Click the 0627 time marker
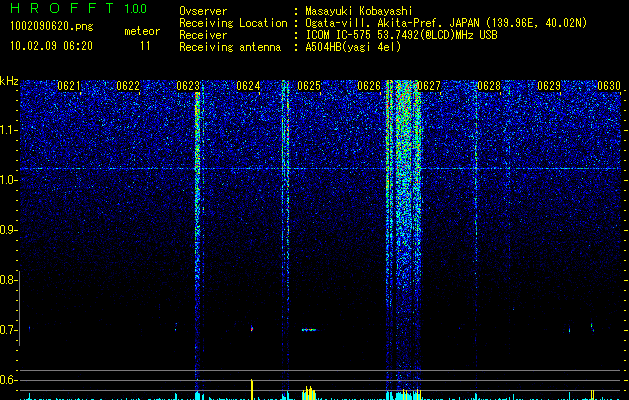Viewport: 629px width, 400px height. 429,86
